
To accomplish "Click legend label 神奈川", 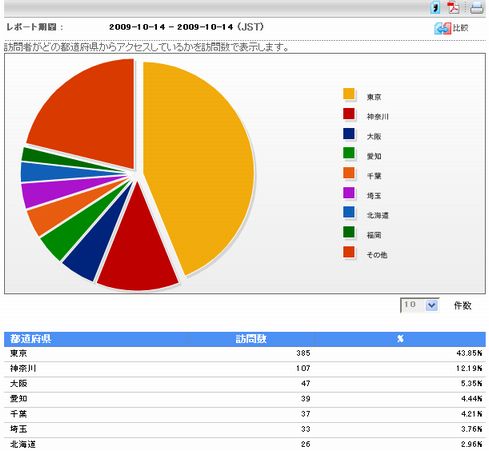I will click(378, 117).
